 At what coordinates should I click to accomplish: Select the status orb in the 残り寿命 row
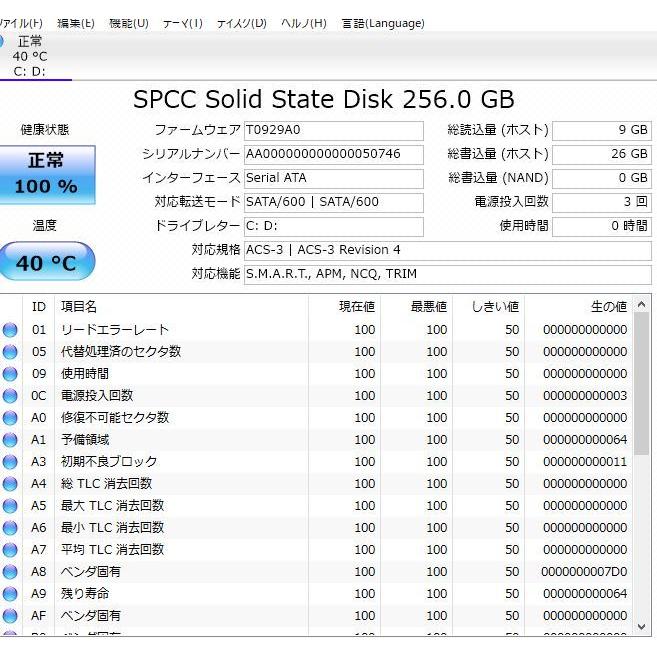coord(10,594)
